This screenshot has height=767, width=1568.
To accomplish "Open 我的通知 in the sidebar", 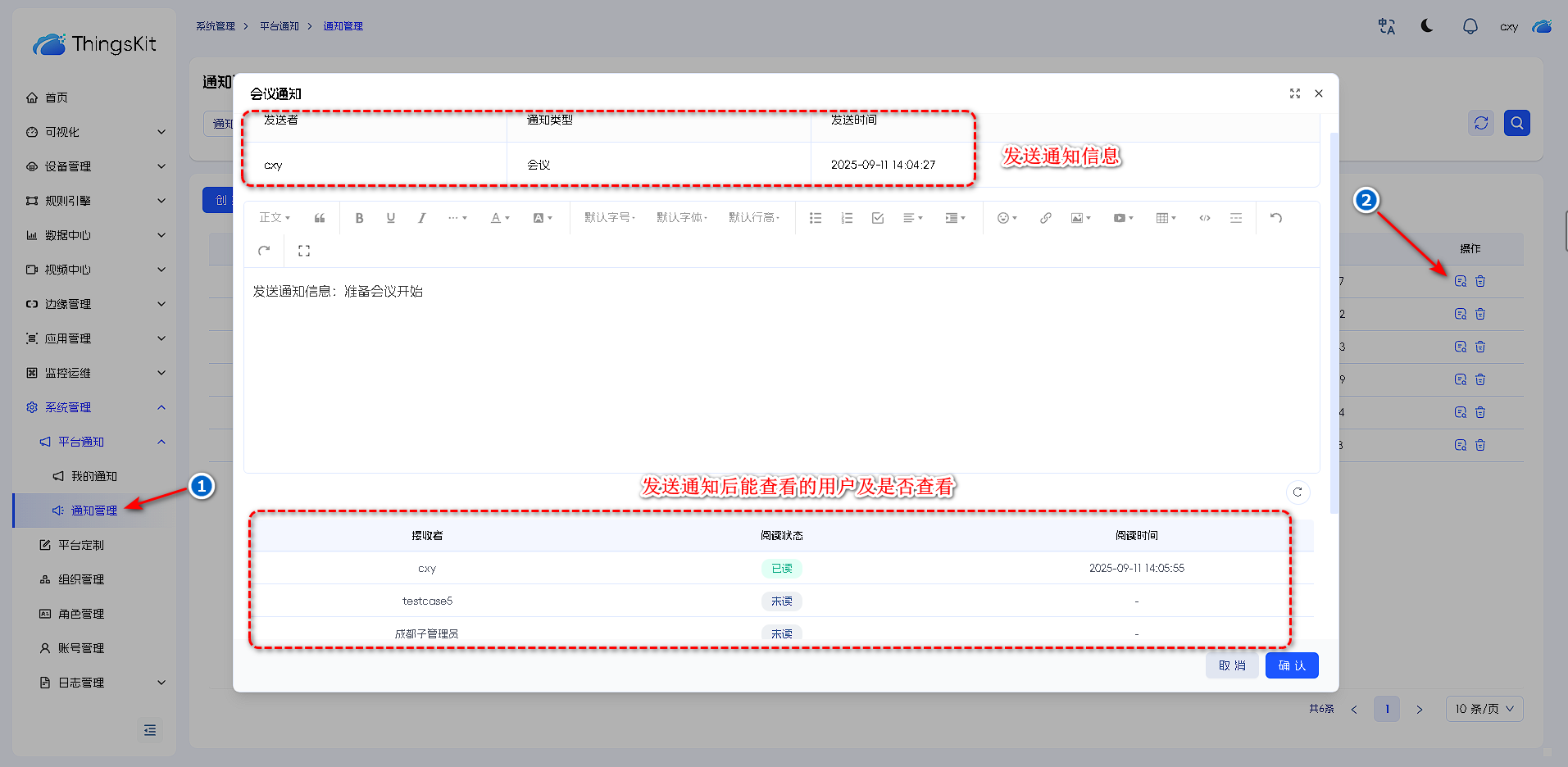I will tap(93, 476).
